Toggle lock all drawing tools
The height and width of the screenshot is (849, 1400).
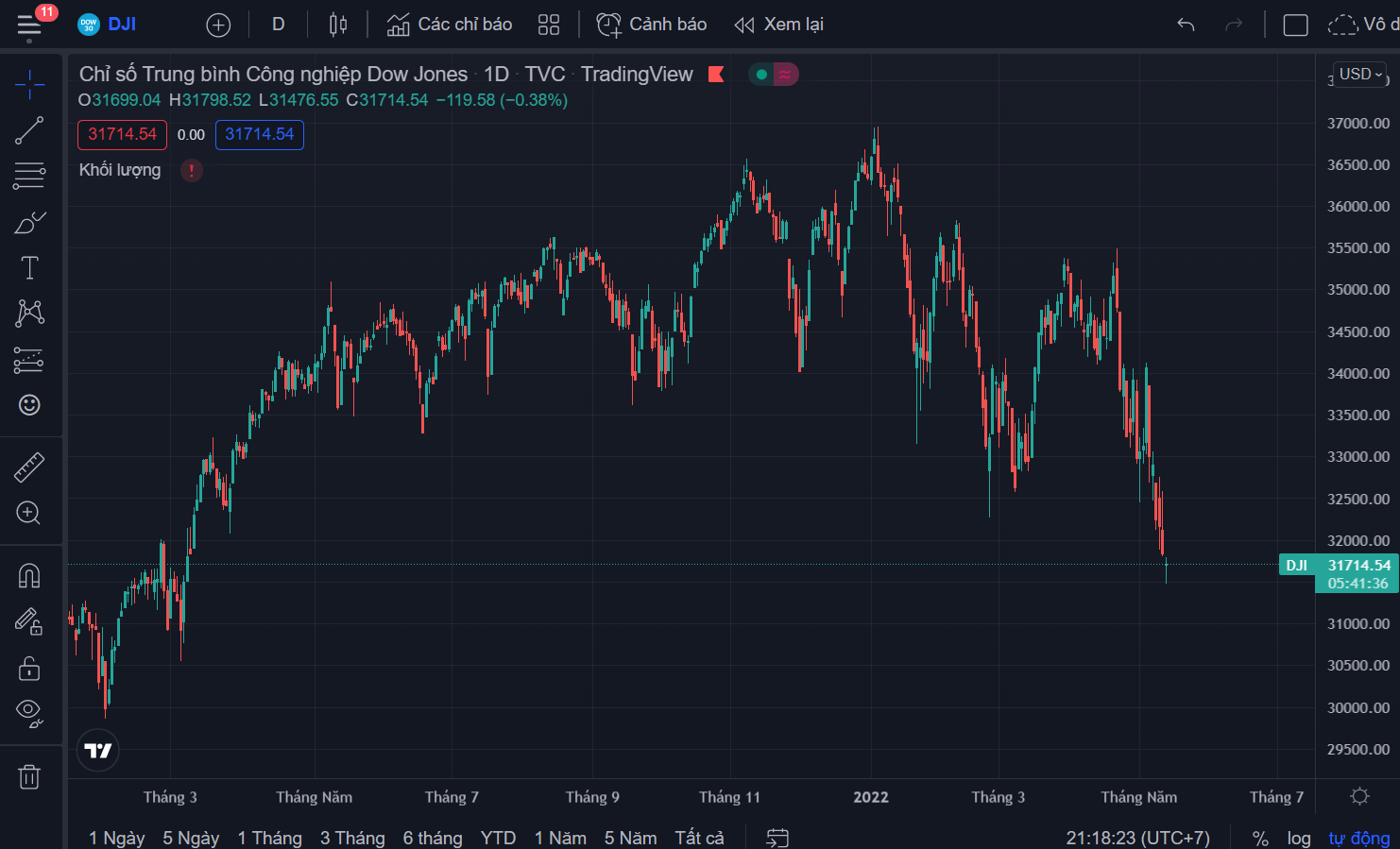pyautogui.click(x=29, y=668)
